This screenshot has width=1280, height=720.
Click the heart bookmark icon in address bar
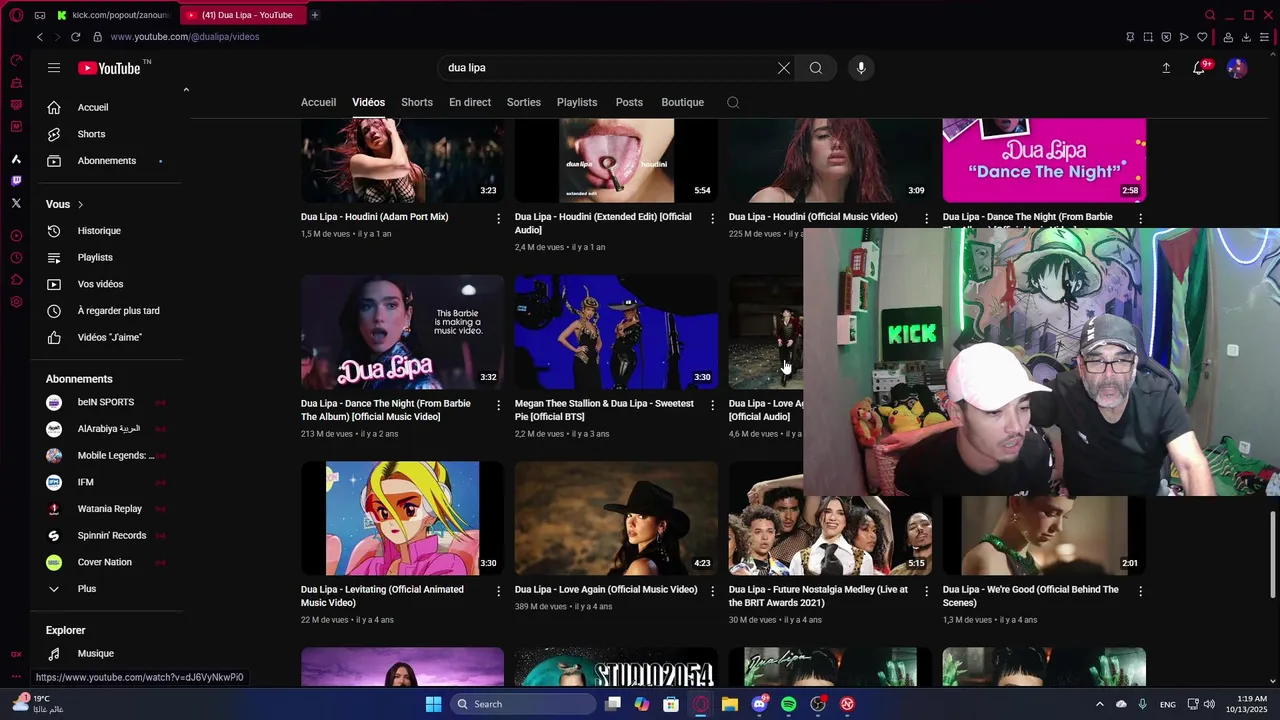tap(1203, 37)
